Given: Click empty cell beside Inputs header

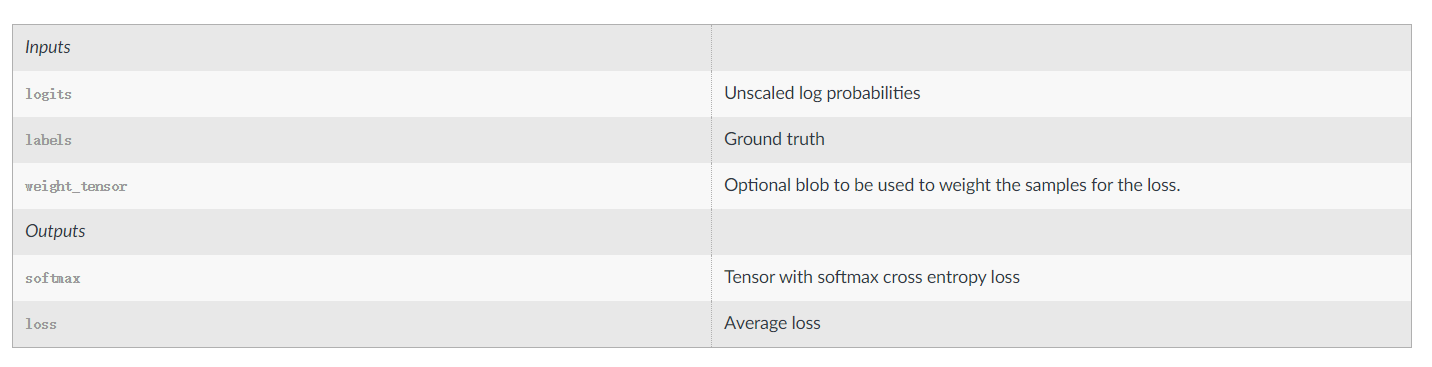Looking at the screenshot, I should click(1061, 47).
